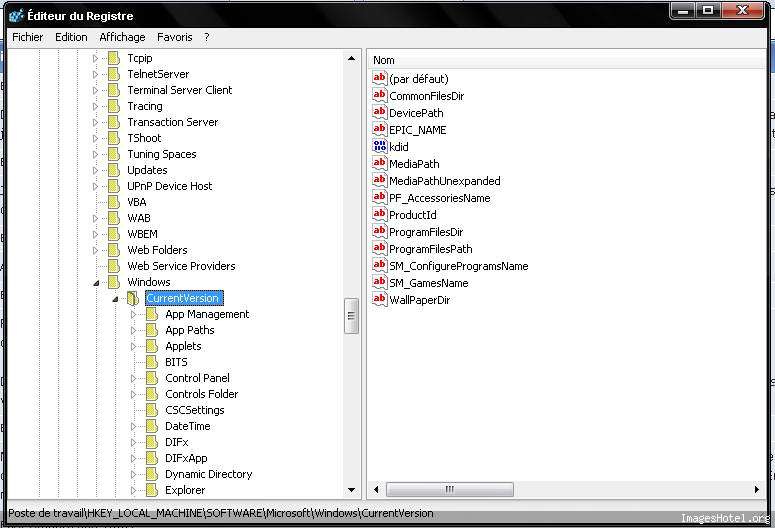
Task: Open the Affichage menu
Action: point(122,37)
